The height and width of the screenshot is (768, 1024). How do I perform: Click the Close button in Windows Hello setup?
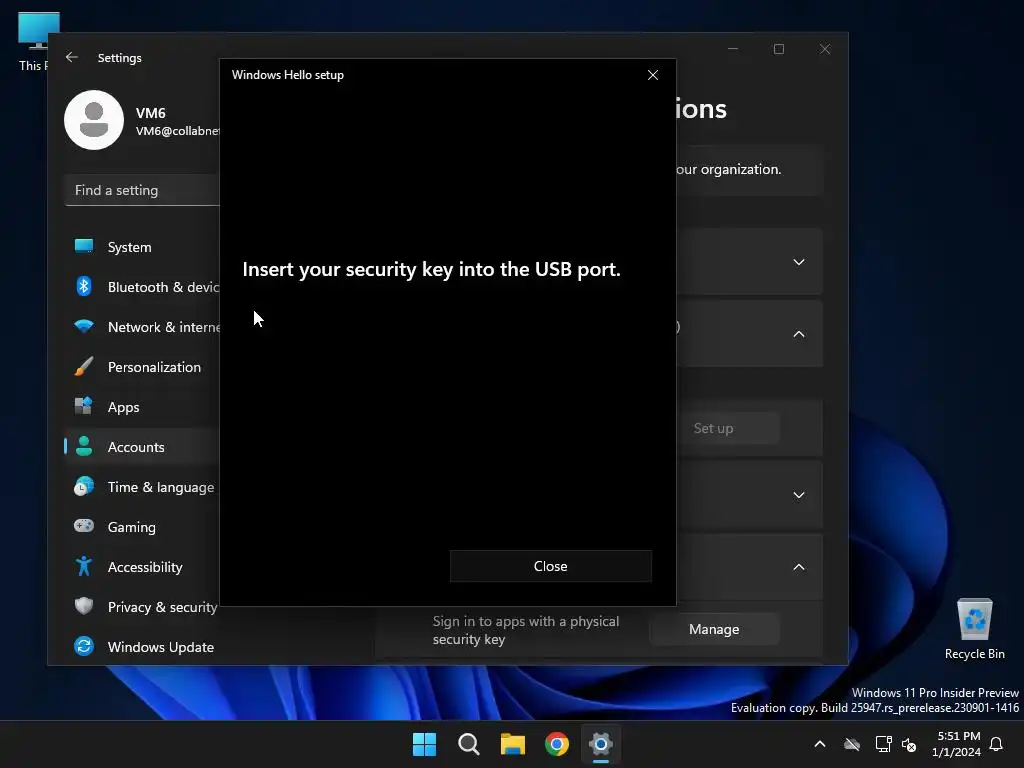coord(551,566)
